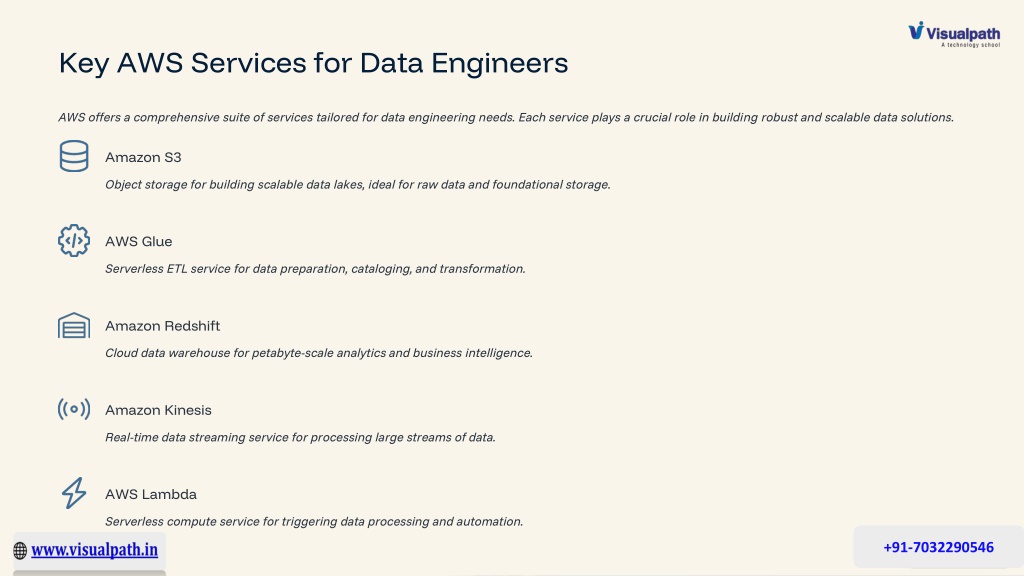Click the Amazon Kinesis streaming signal icon
1024x576 pixels.
[x=74, y=409]
